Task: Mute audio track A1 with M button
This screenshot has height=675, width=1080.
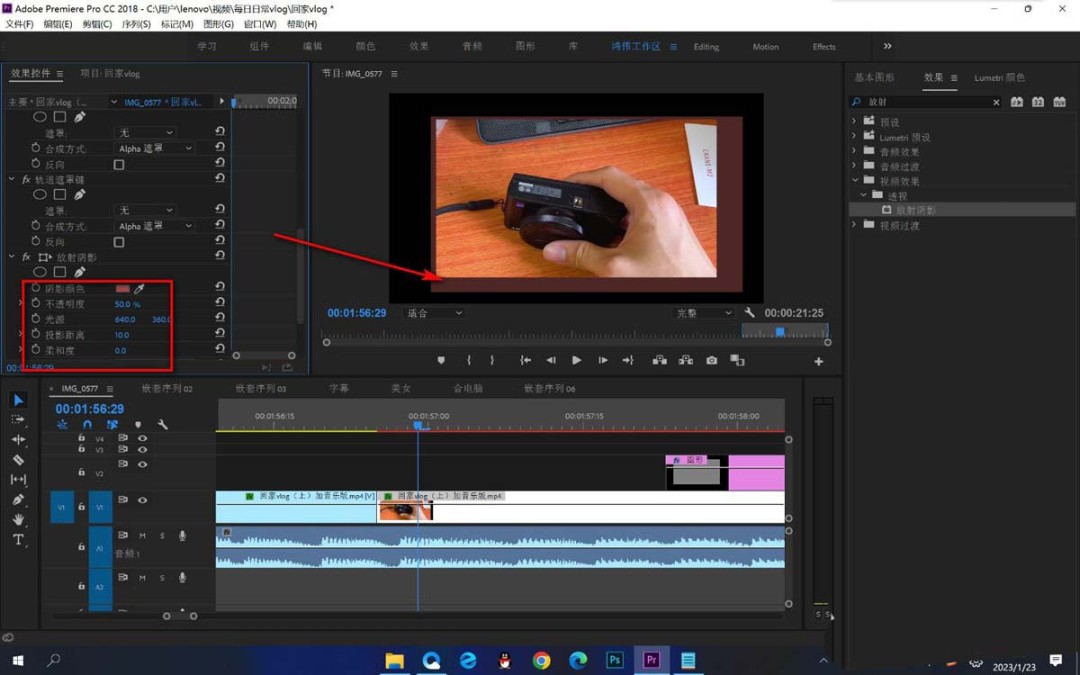Action: (x=143, y=536)
